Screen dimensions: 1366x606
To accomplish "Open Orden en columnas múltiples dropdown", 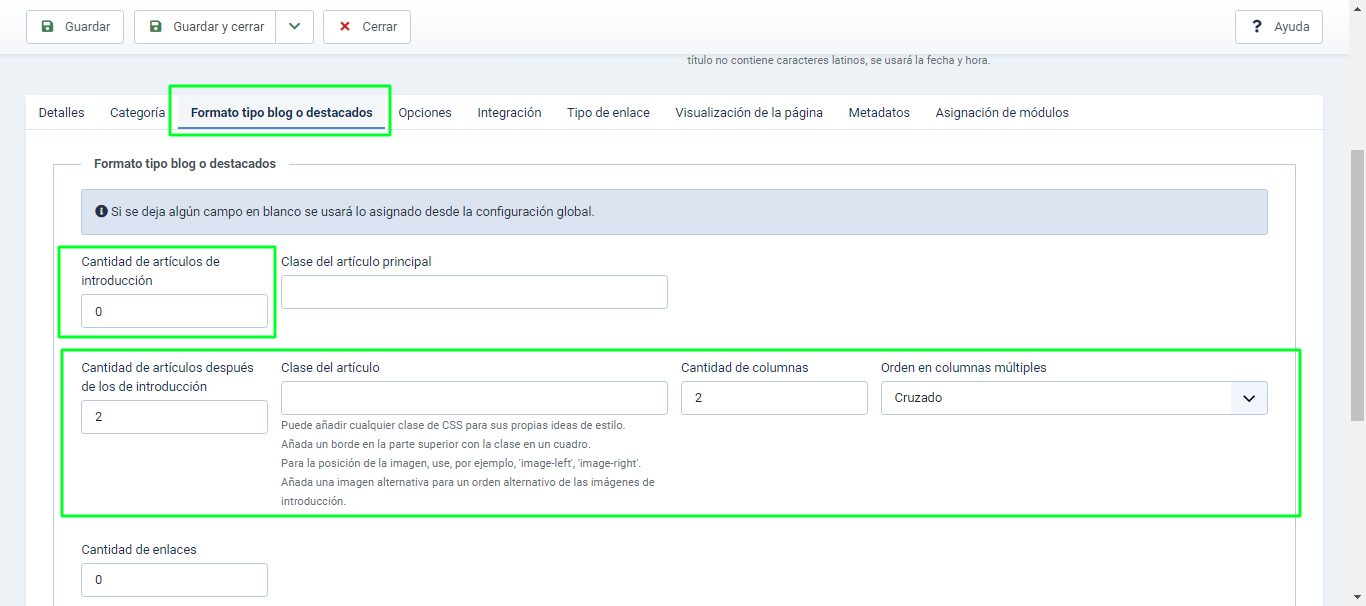I will [1074, 398].
